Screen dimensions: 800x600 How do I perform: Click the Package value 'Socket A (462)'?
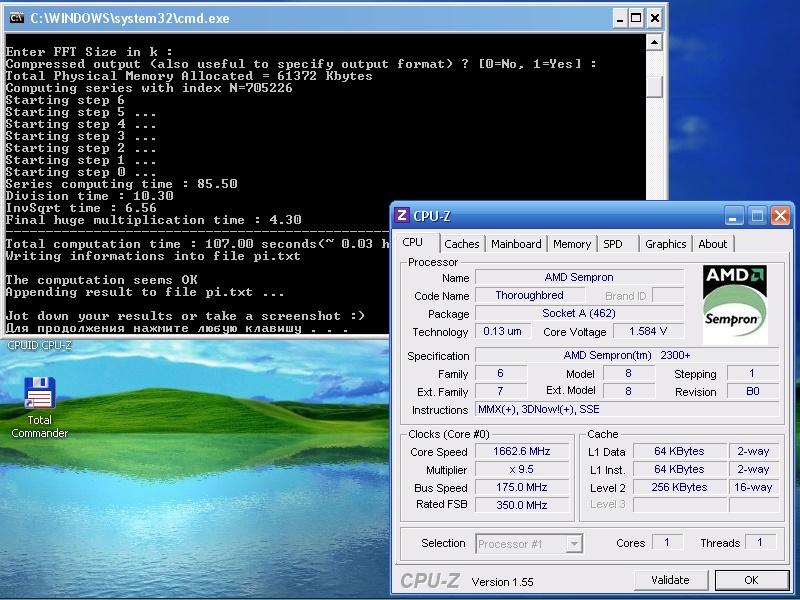click(579, 313)
